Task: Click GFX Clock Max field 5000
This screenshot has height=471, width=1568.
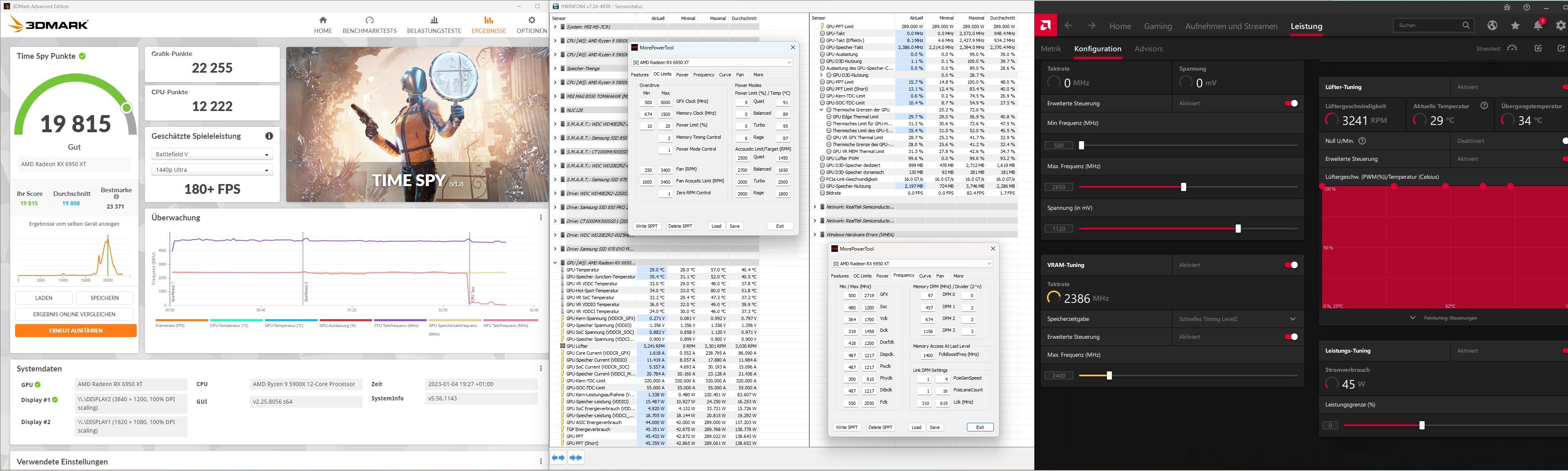Action: [665, 102]
